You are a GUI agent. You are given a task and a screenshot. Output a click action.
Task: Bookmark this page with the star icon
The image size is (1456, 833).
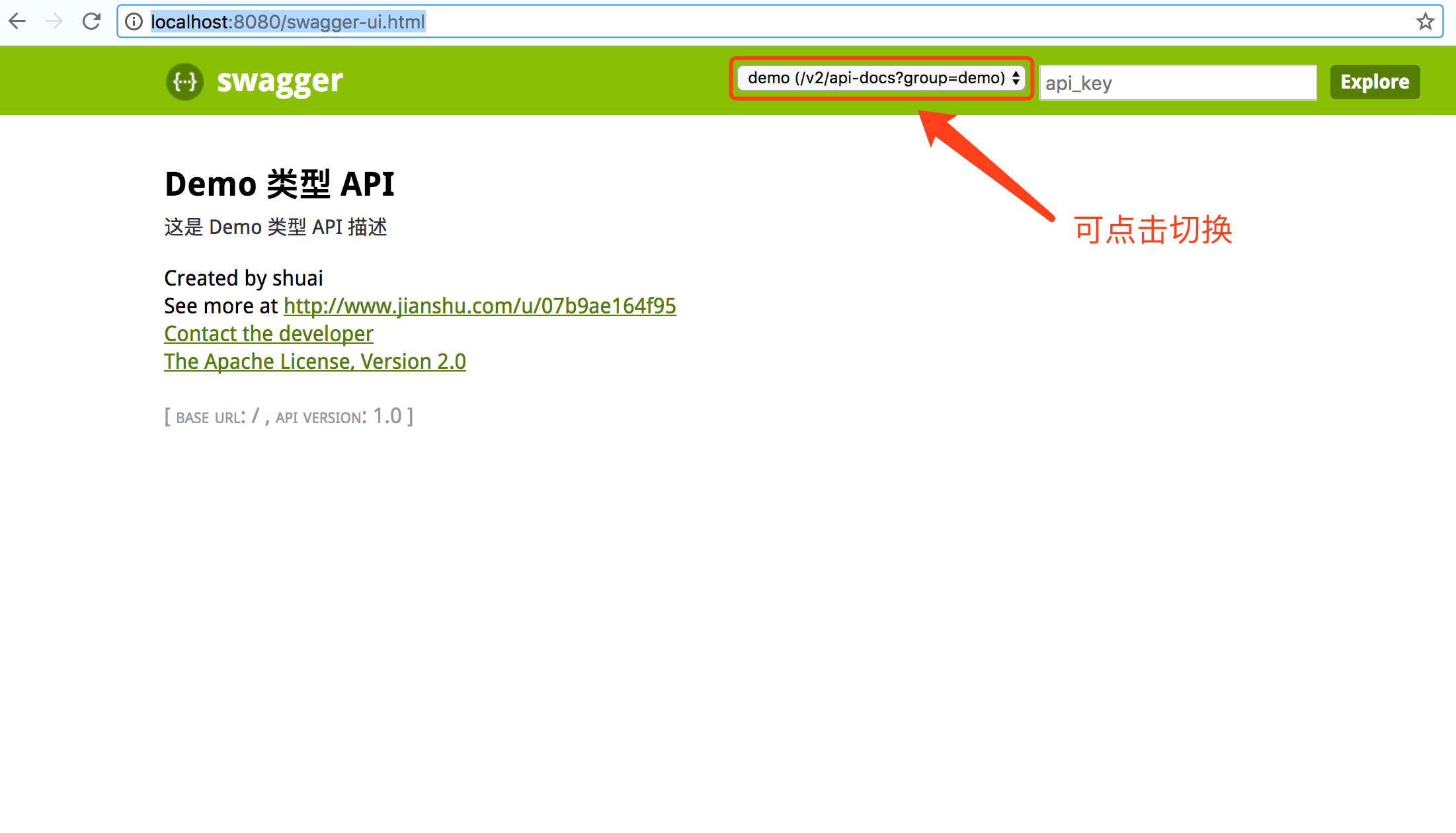tap(1425, 22)
